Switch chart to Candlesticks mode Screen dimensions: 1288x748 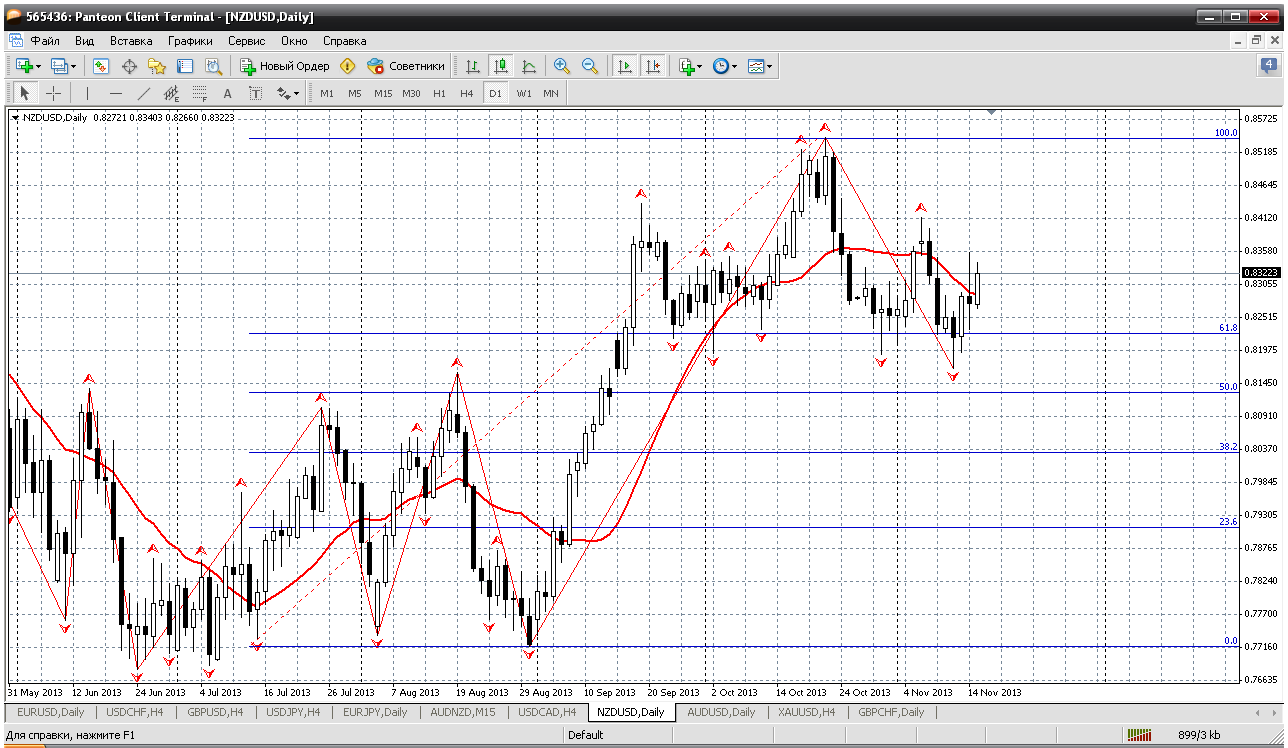[501, 66]
